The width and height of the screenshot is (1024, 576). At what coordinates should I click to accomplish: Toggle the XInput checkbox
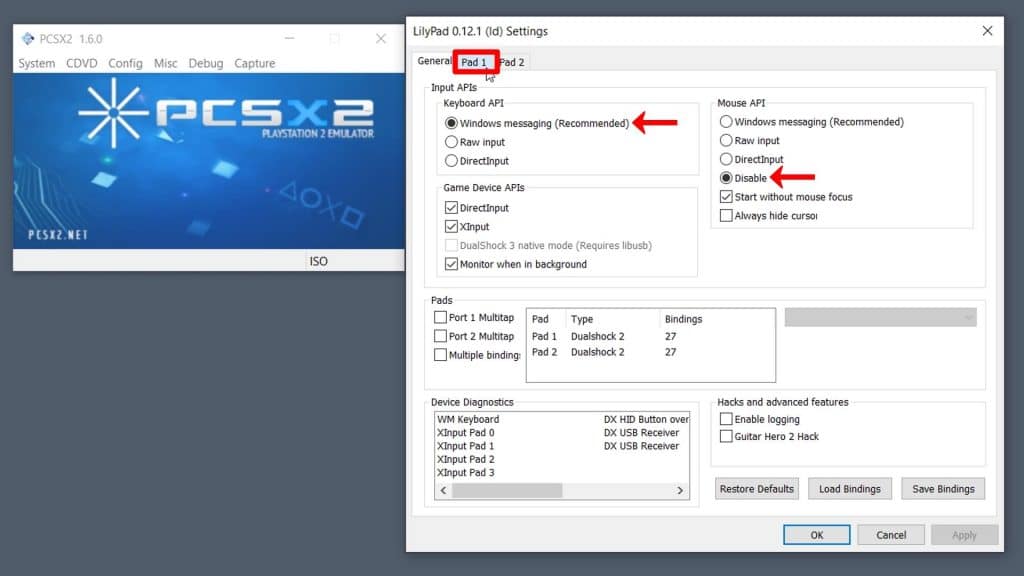tap(451, 227)
